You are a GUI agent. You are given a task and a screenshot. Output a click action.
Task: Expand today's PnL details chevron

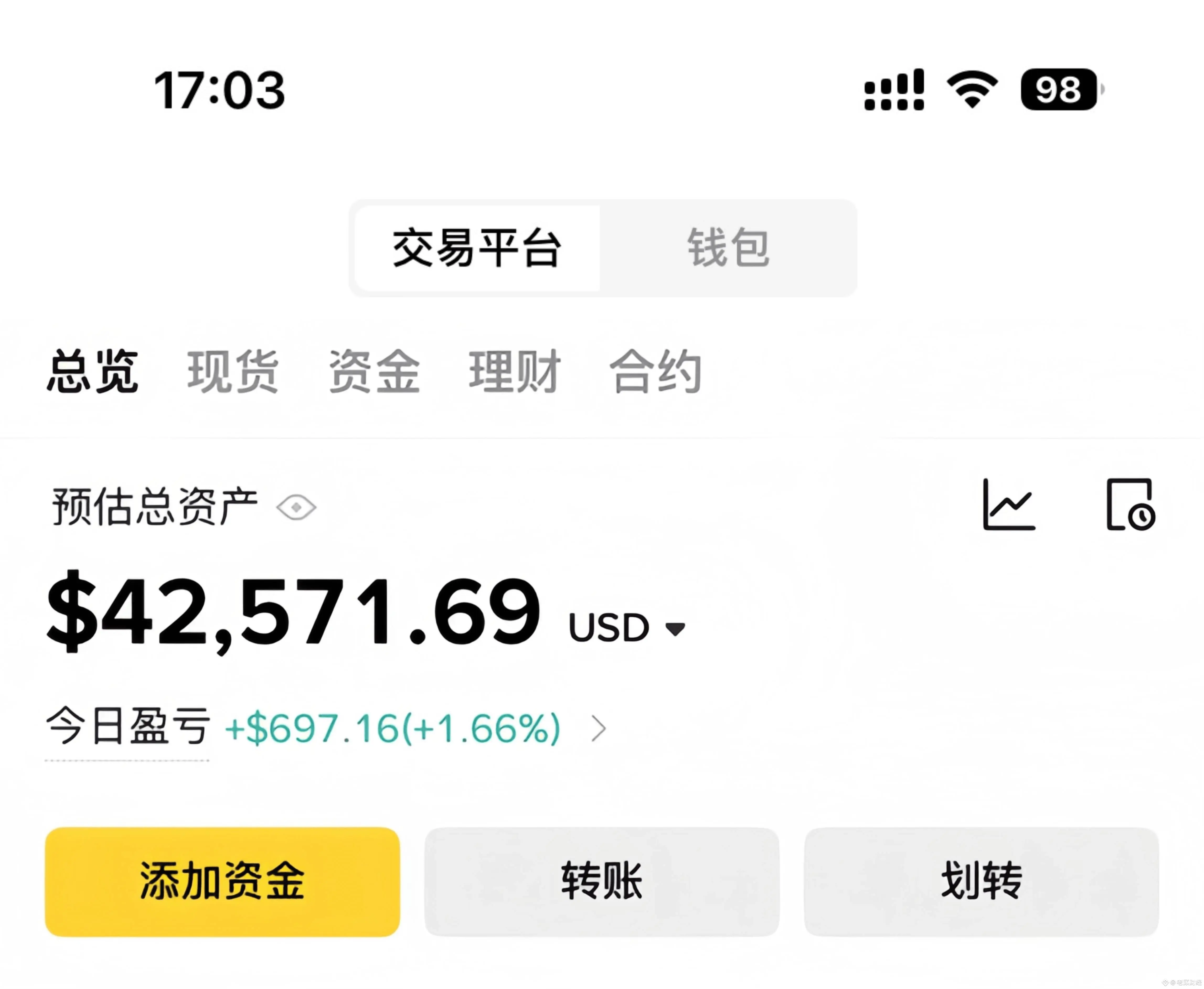[x=598, y=728]
